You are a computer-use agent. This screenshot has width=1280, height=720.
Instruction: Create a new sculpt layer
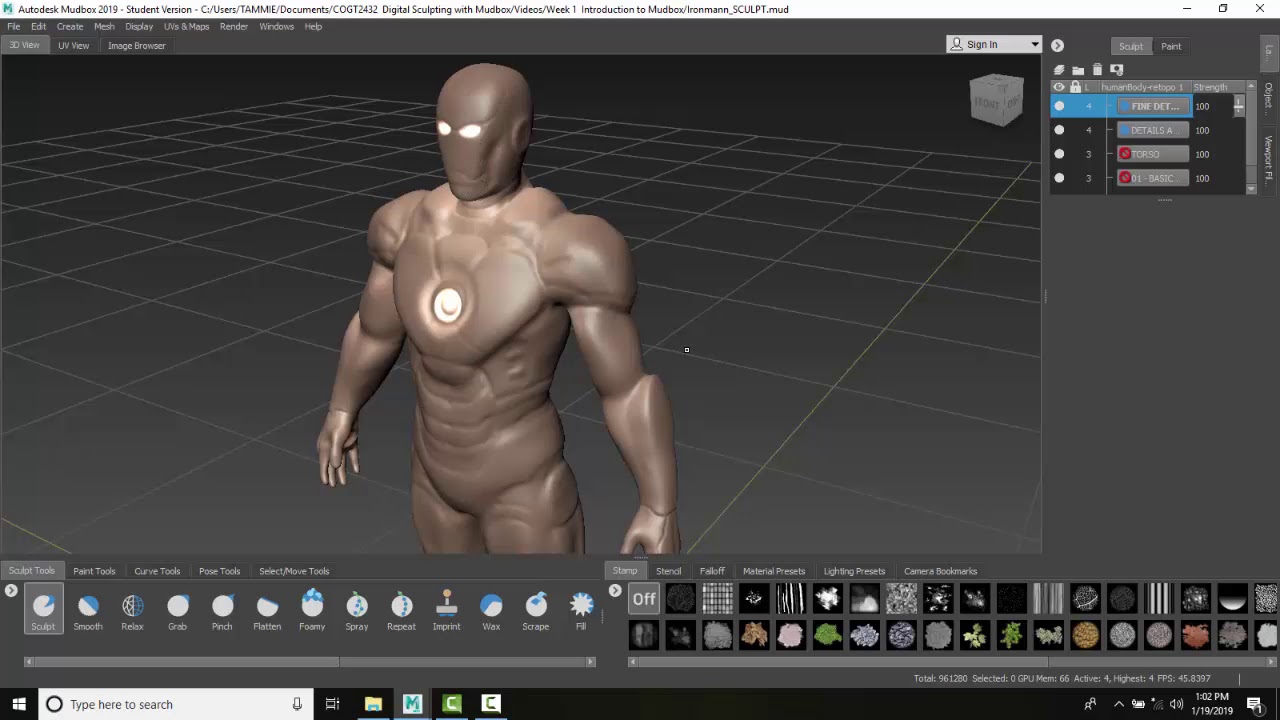[x=1059, y=70]
